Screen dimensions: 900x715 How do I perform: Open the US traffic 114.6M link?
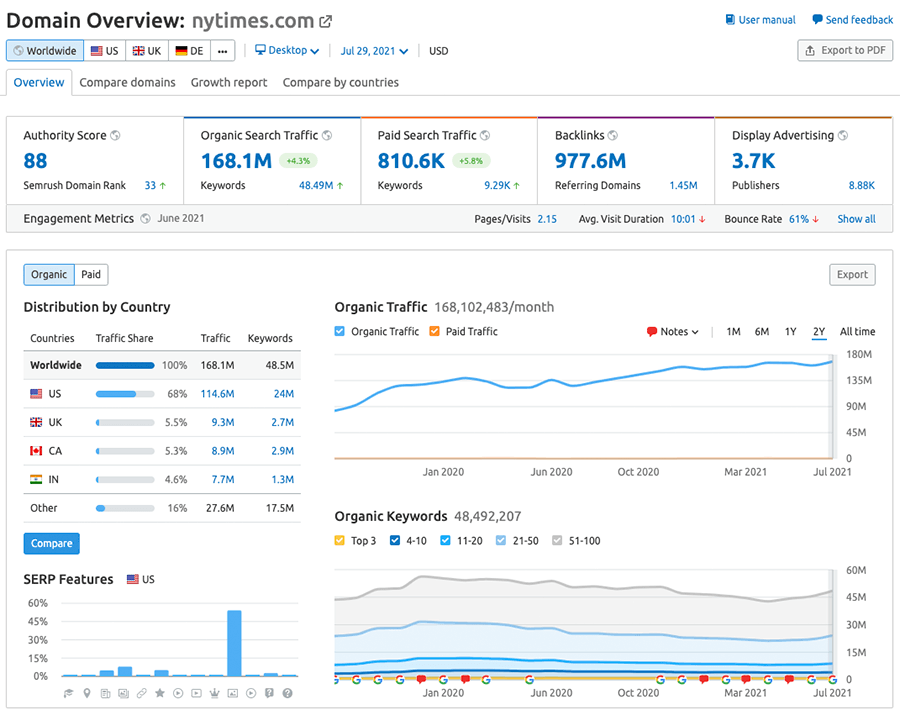pos(218,394)
